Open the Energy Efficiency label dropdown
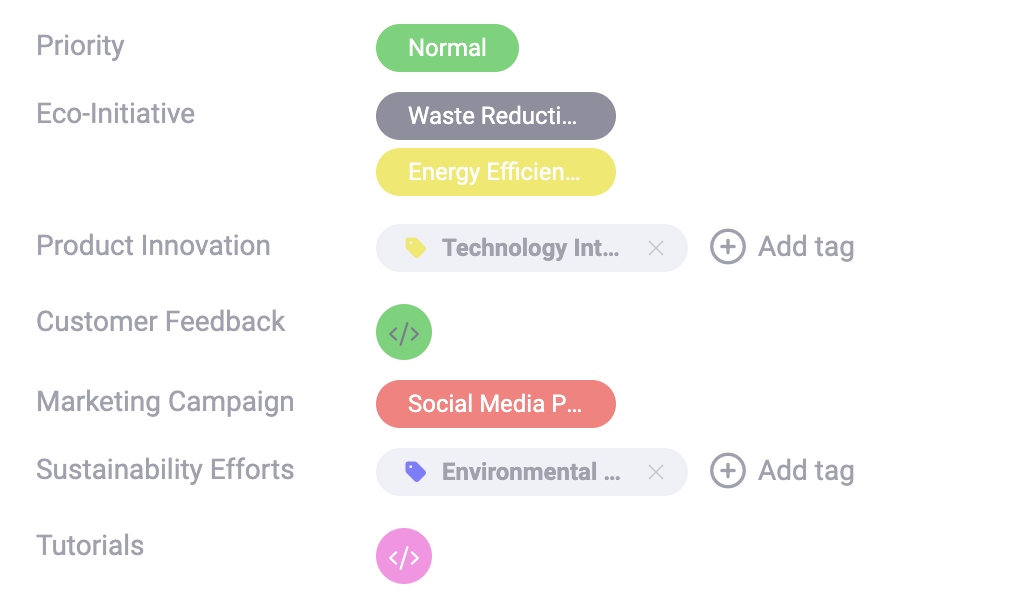Image resolution: width=1010 pixels, height=600 pixels. pyautogui.click(x=495, y=172)
